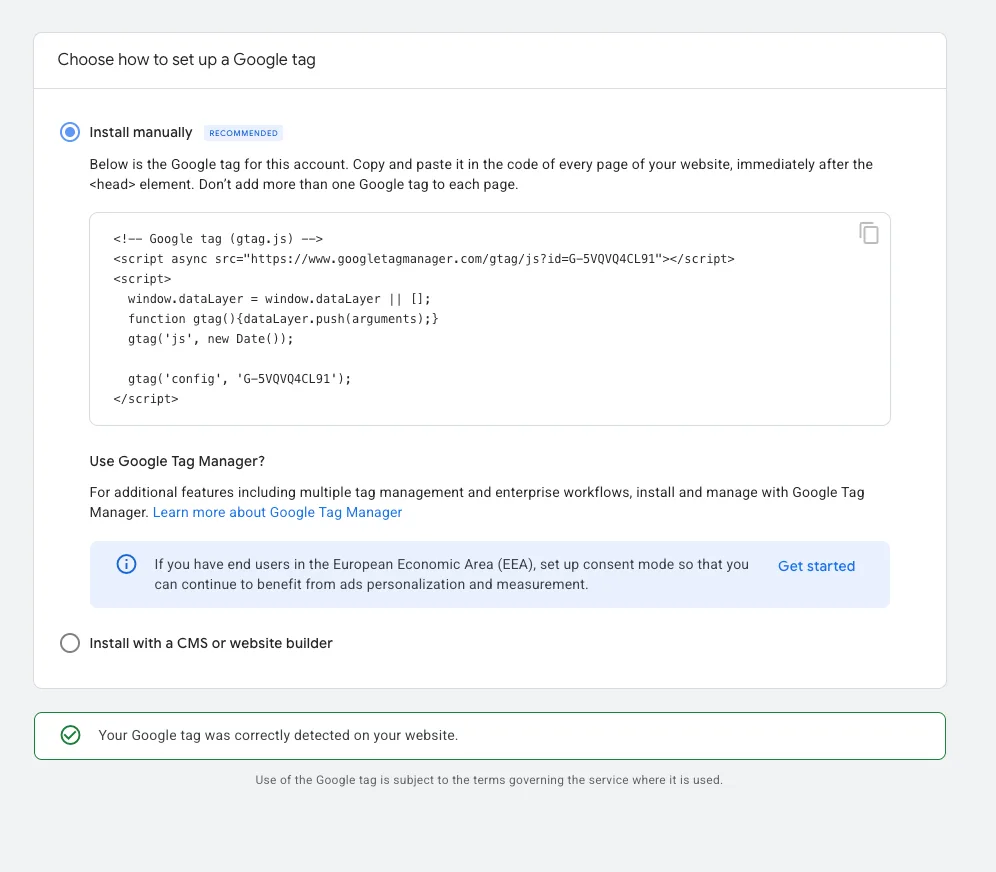Screen dimensions: 996x872
Task: Click the closing </script> tag line
Action: click(x=145, y=399)
